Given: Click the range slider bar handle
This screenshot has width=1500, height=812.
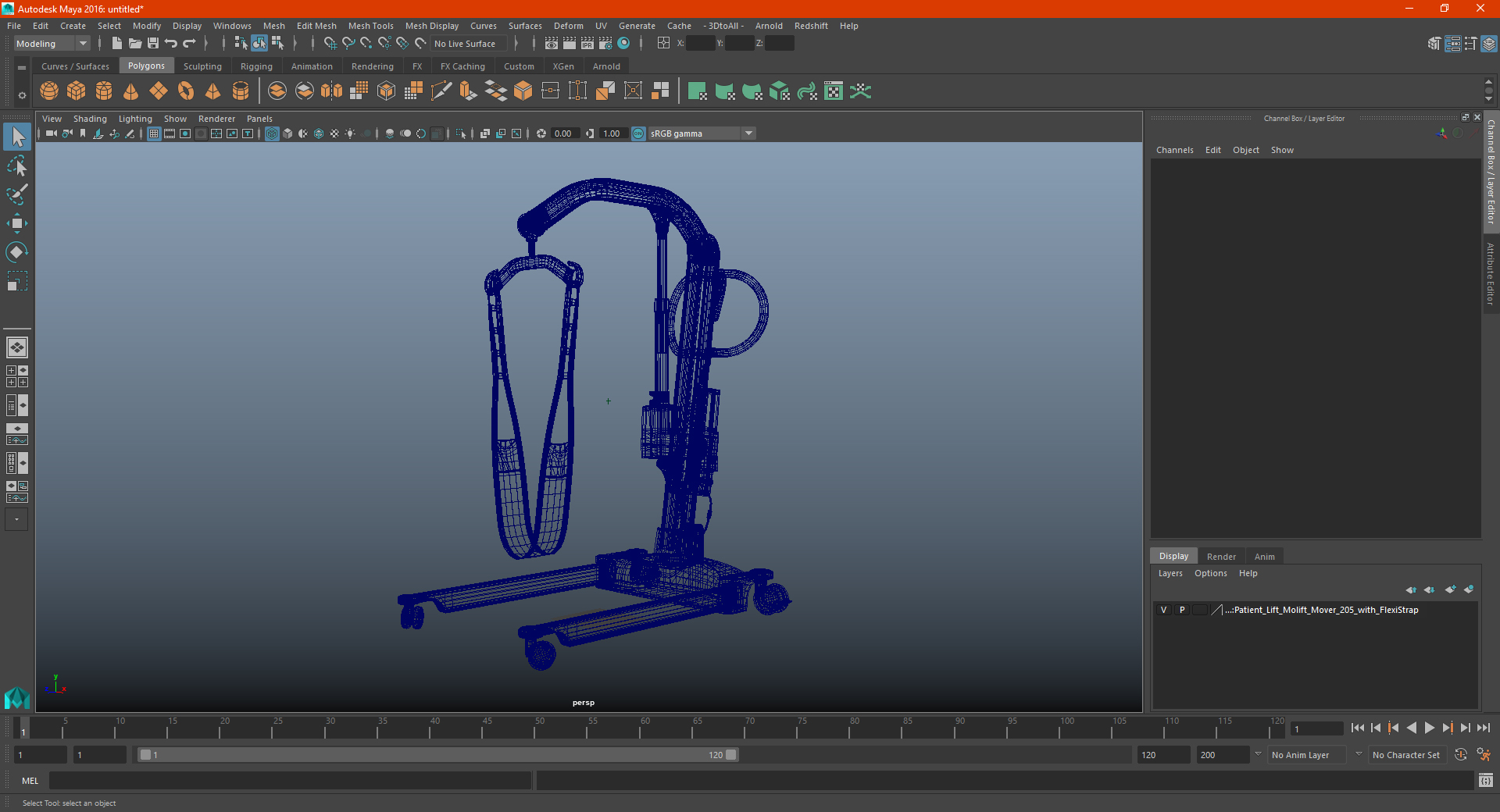Looking at the screenshot, I should pos(437,755).
